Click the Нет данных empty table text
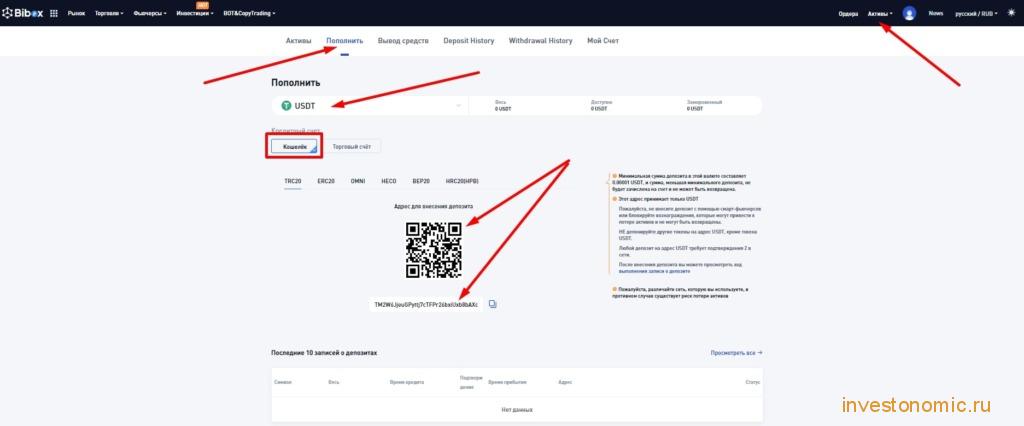Screen dimensions: 1024x426 [x=517, y=410]
